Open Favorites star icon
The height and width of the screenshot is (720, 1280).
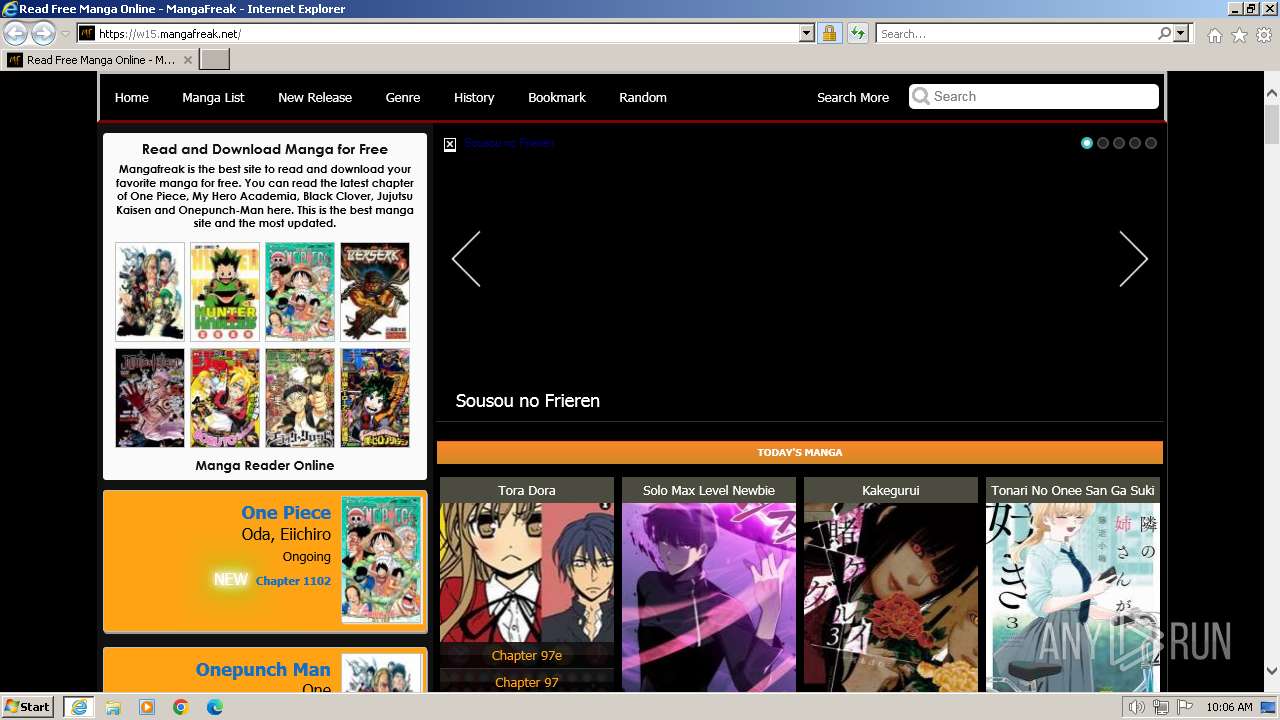(1239, 35)
